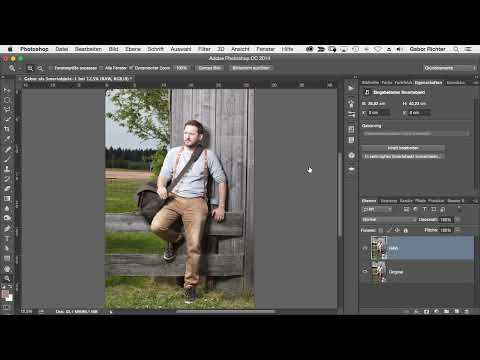Select the Rectangle shape tool

(x=7, y=258)
